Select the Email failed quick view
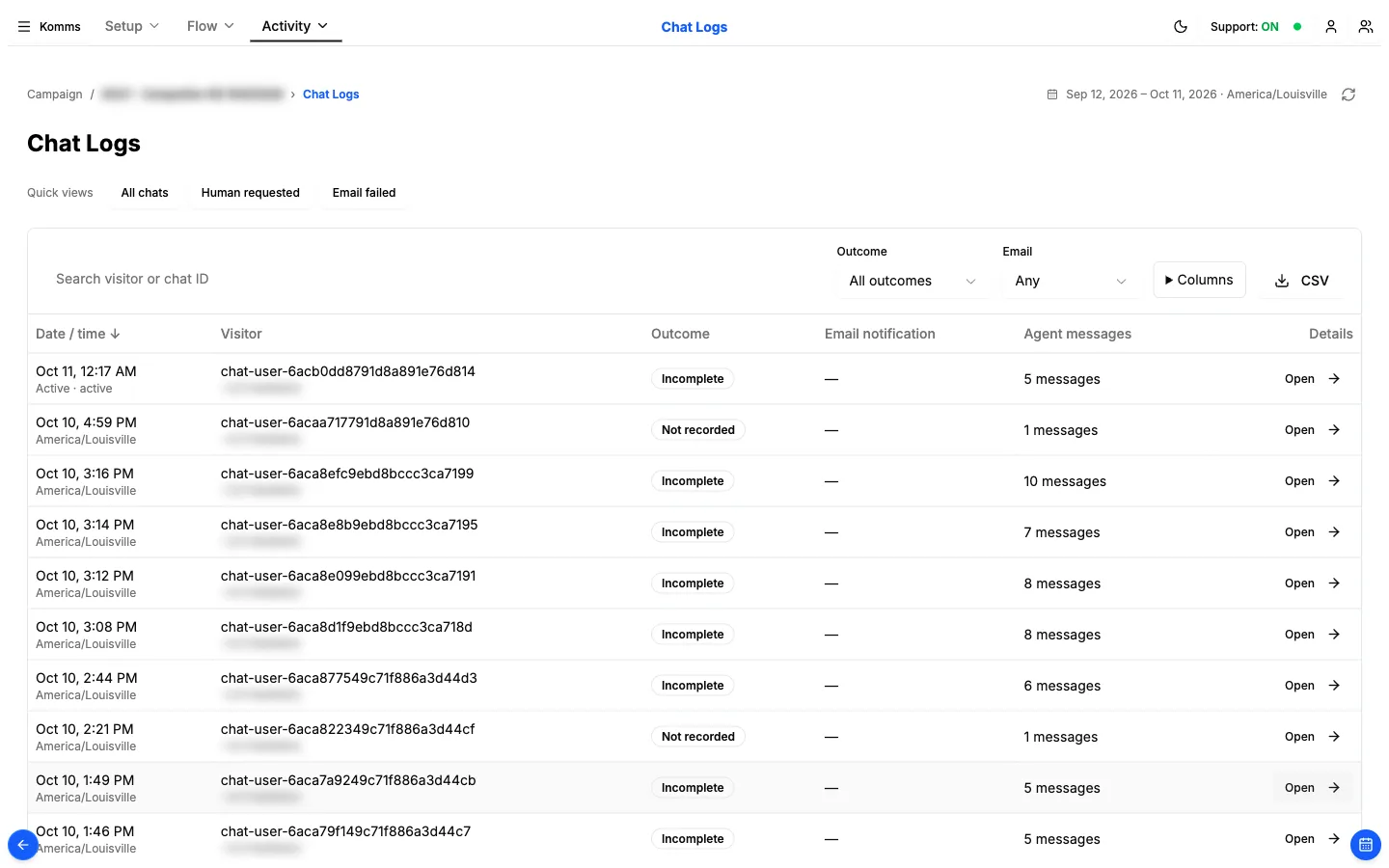1389x868 pixels. [365, 193]
